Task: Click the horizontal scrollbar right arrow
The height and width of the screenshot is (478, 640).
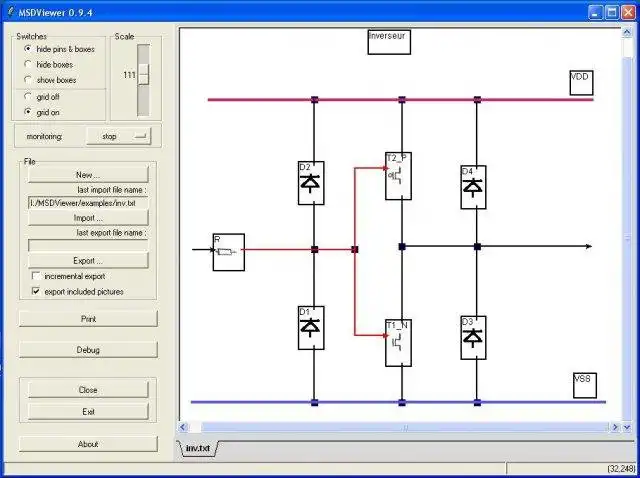Action: [x=615, y=427]
